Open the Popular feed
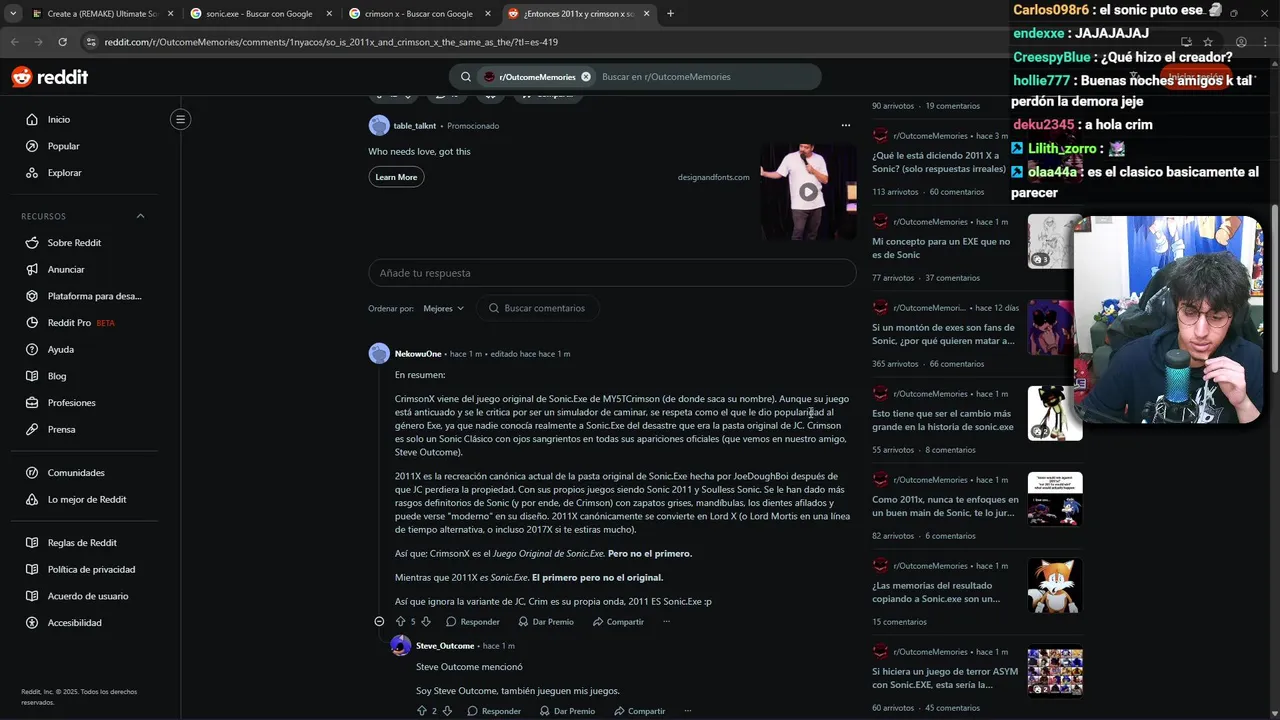The width and height of the screenshot is (1280, 720). pyautogui.click(x=63, y=146)
